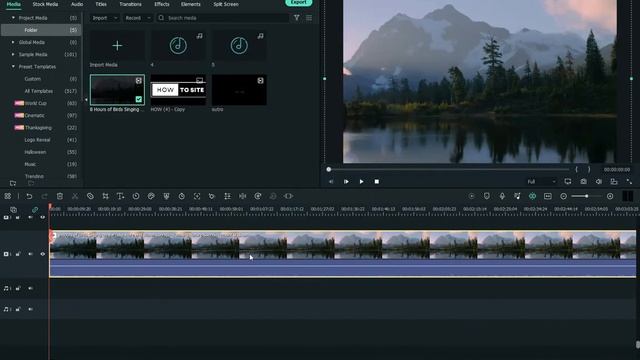Image resolution: width=640 pixels, height=360 pixels.
Task: Click the Search media field
Action: tap(222, 18)
